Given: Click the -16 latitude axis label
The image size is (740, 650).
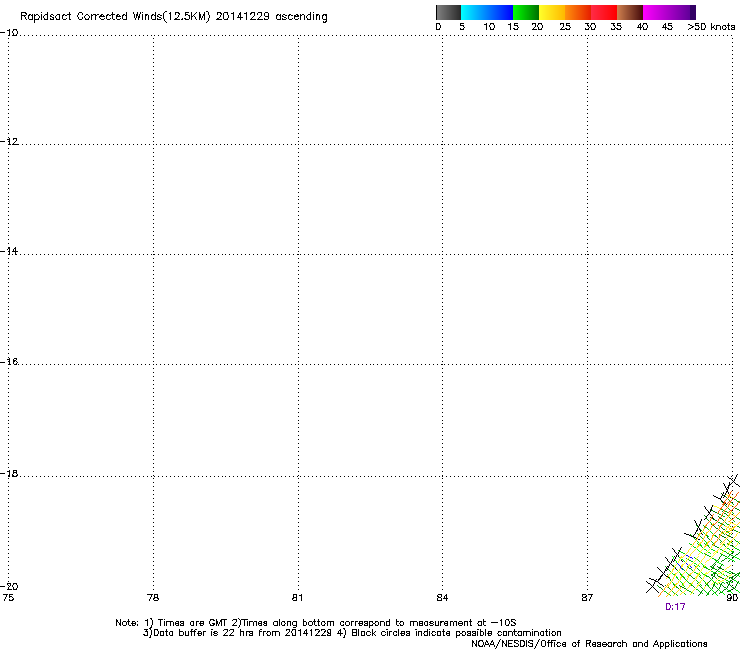Looking at the screenshot, I should (x=9, y=362).
